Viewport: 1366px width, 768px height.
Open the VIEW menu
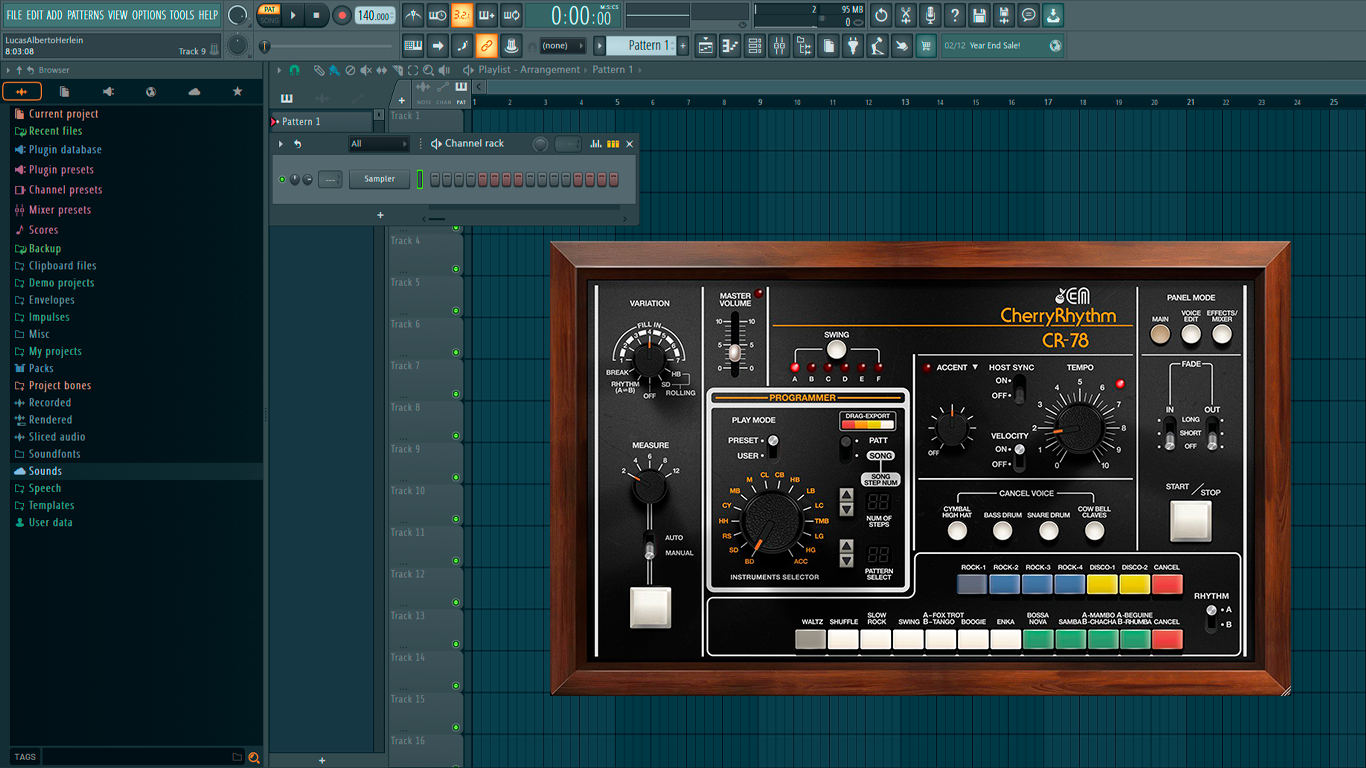118,15
